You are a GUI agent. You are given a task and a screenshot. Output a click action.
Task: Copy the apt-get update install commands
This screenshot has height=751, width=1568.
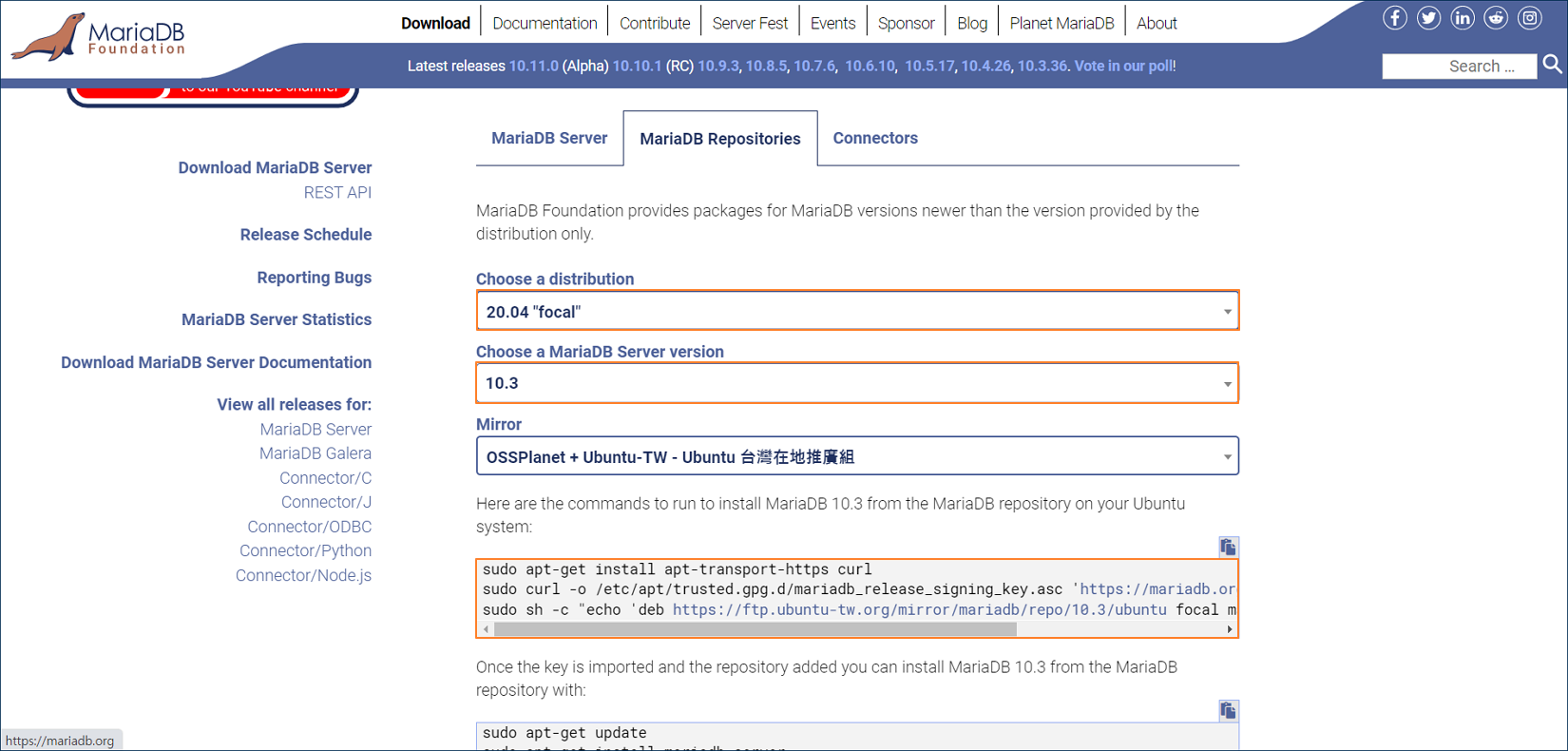1228,710
